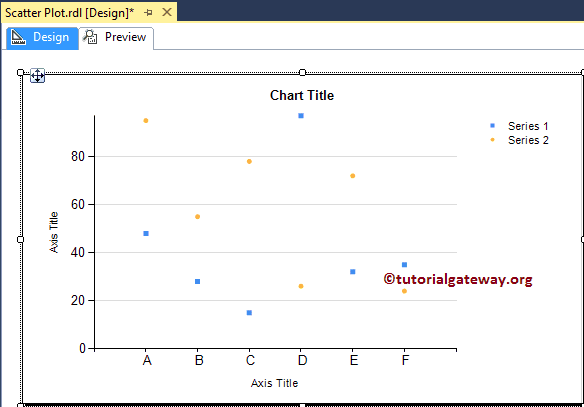Click the top-center chart resize handle
584x407 pixels.
point(302,72)
